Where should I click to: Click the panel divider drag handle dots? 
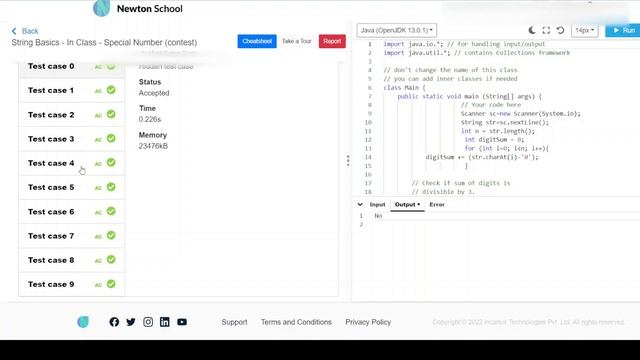348,160
